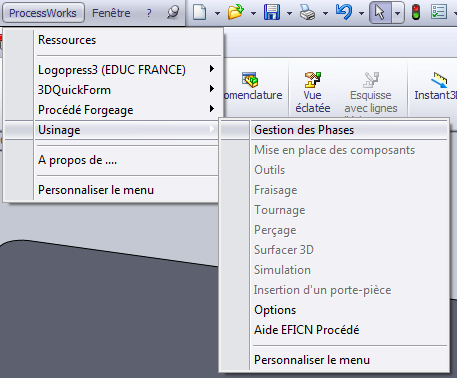Choose Options in the Usinage submenu
The height and width of the screenshot is (378, 457).
tap(275, 310)
